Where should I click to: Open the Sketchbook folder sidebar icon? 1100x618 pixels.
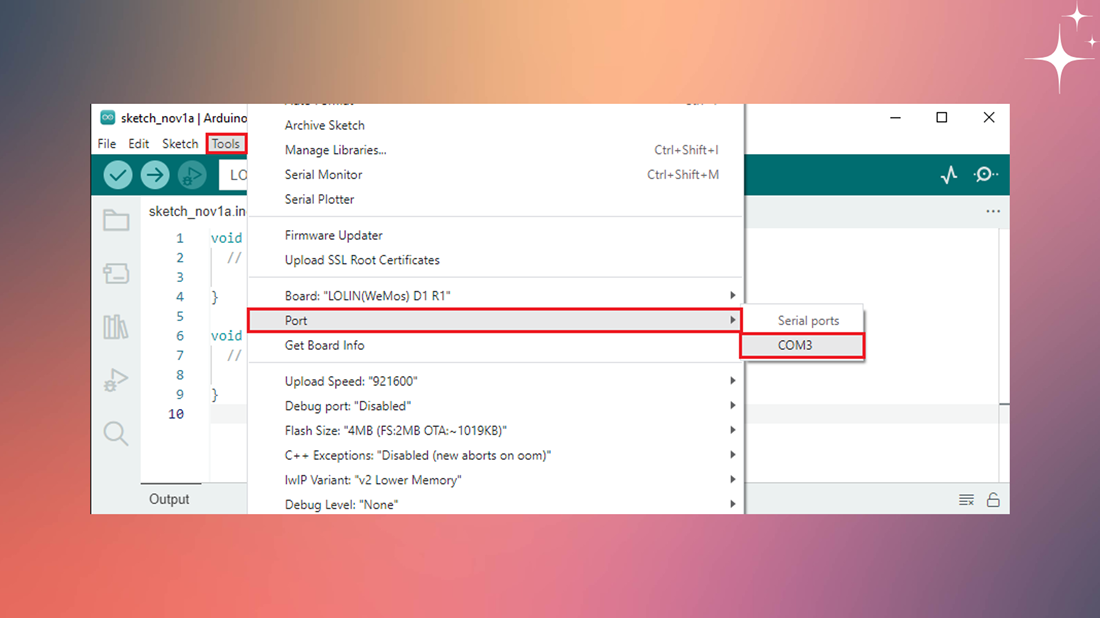[116, 220]
